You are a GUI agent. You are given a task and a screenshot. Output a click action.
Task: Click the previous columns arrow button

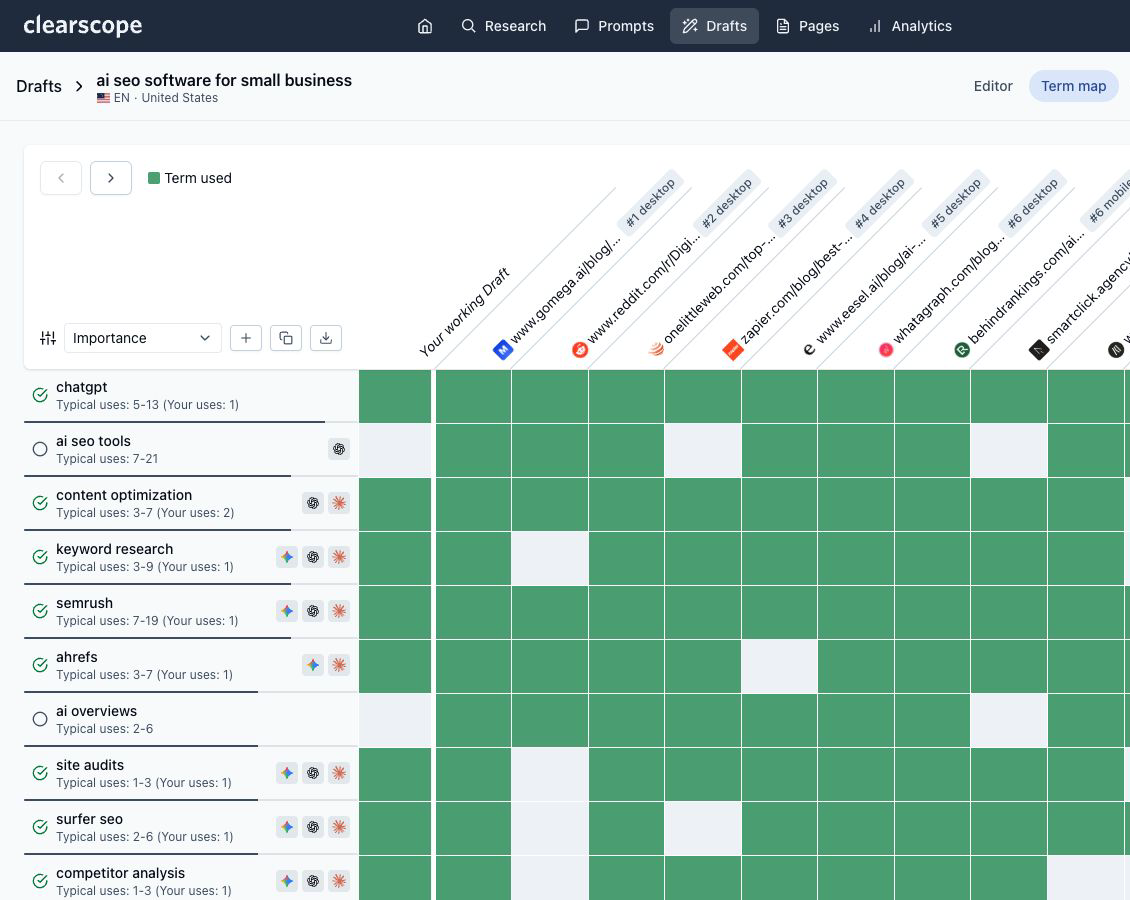click(x=61, y=178)
